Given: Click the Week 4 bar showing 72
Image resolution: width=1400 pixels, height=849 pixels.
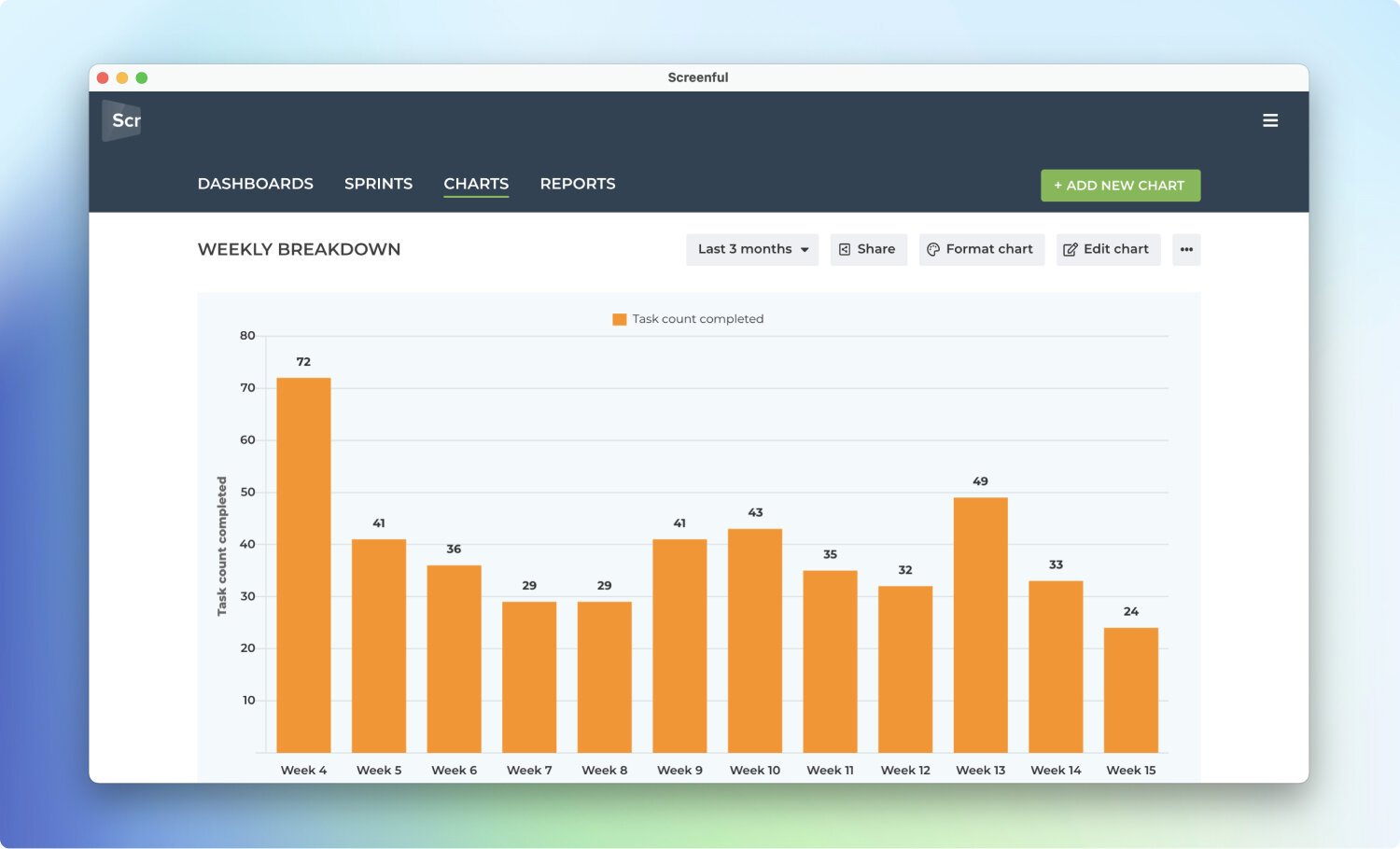Looking at the screenshot, I should point(303,565).
